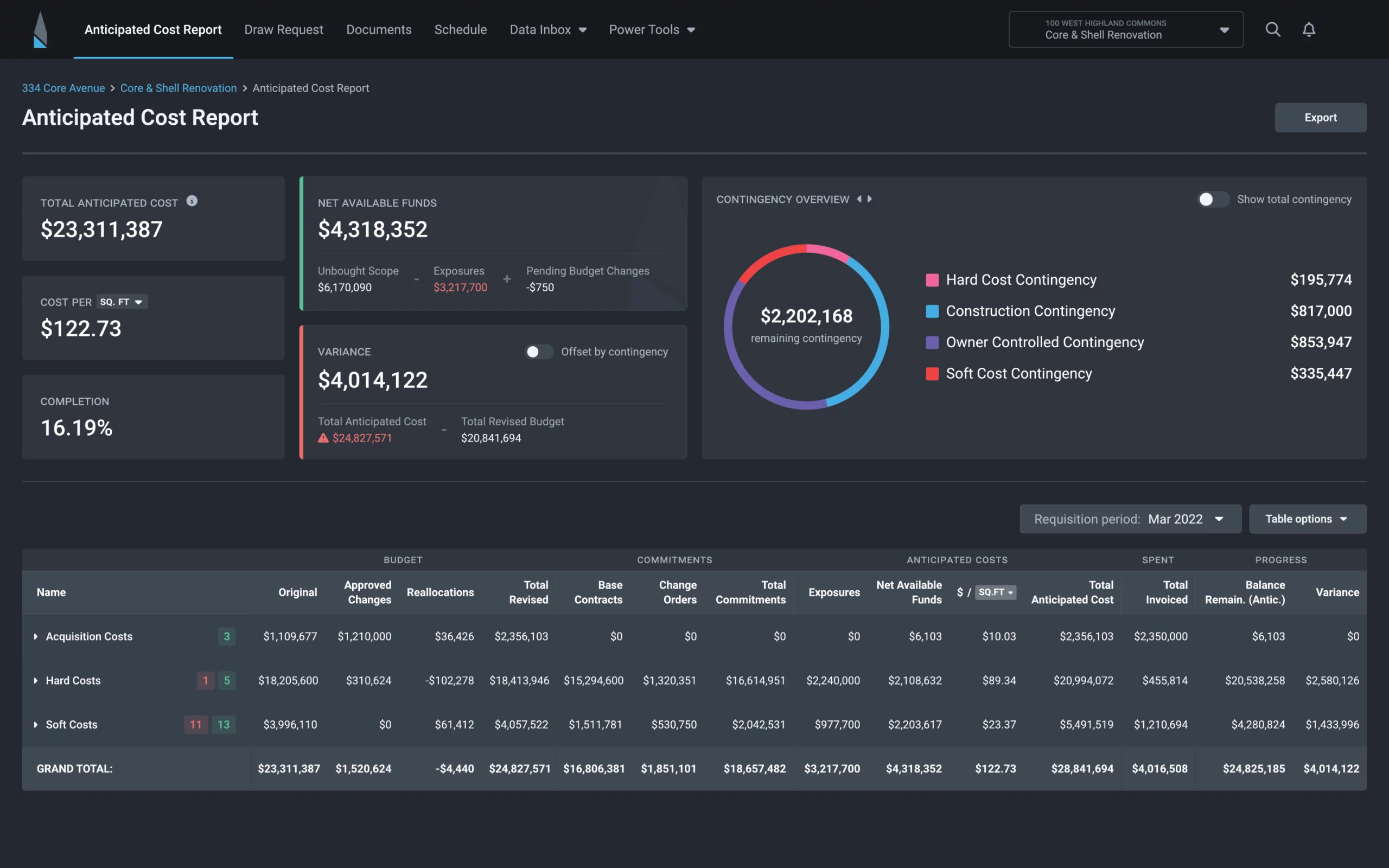The width and height of the screenshot is (1389, 868).
Task: Change the Cost Per unit via SQ. FT dropdown
Action: pyautogui.click(x=122, y=302)
